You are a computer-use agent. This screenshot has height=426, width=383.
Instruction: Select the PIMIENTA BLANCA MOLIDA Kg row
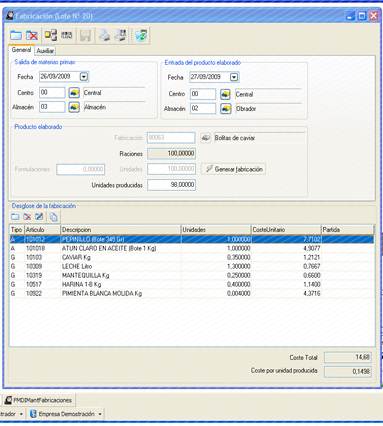tap(192, 293)
